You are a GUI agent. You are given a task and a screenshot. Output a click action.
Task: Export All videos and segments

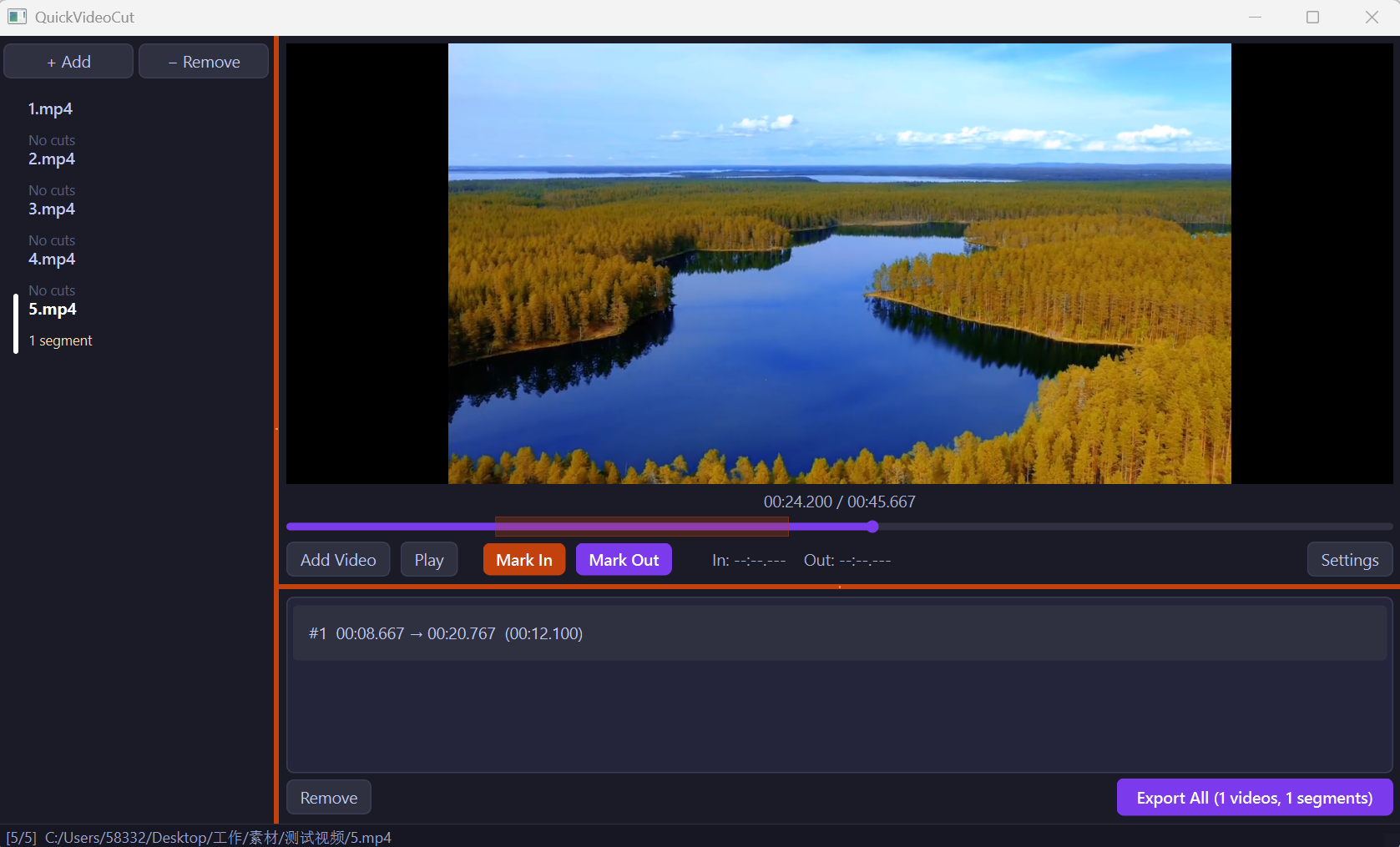coord(1254,798)
